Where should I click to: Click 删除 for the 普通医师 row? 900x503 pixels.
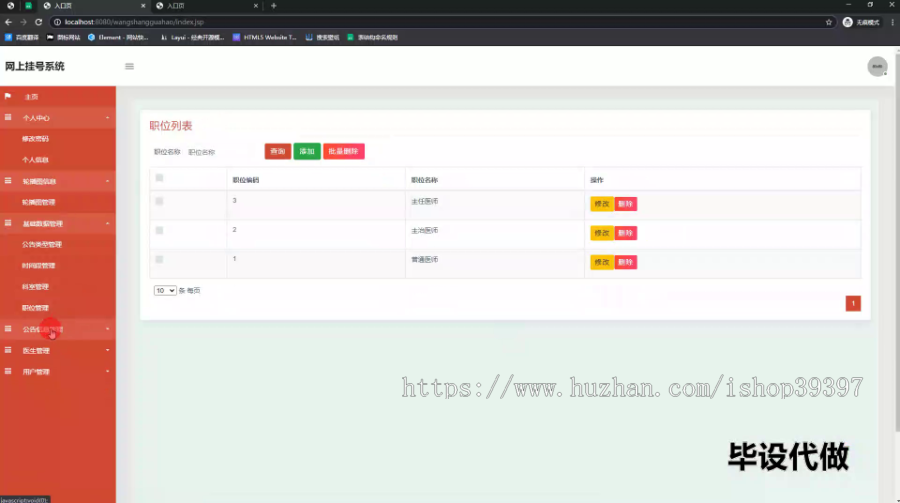click(625, 262)
